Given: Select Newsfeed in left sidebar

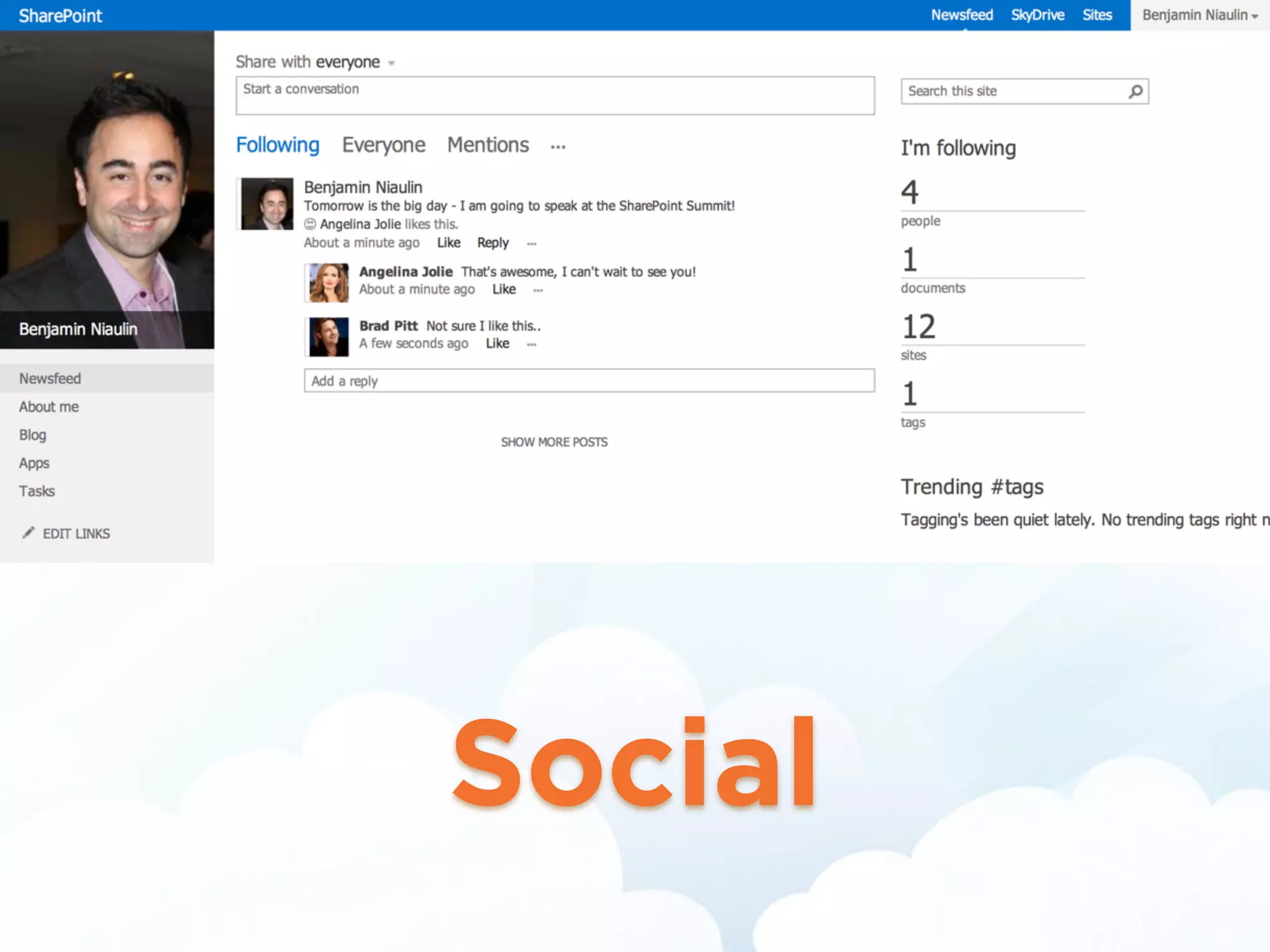Looking at the screenshot, I should coord(107,378).
